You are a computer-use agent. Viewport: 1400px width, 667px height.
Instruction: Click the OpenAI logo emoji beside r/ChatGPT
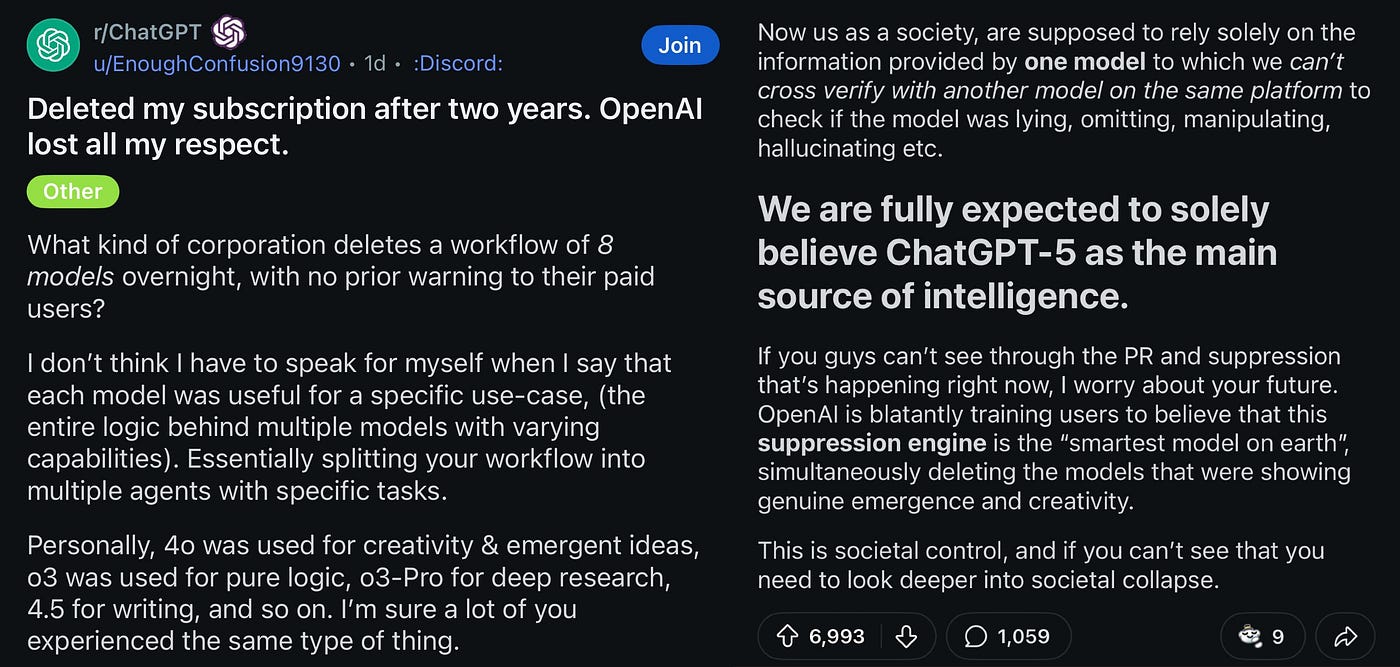230,32
